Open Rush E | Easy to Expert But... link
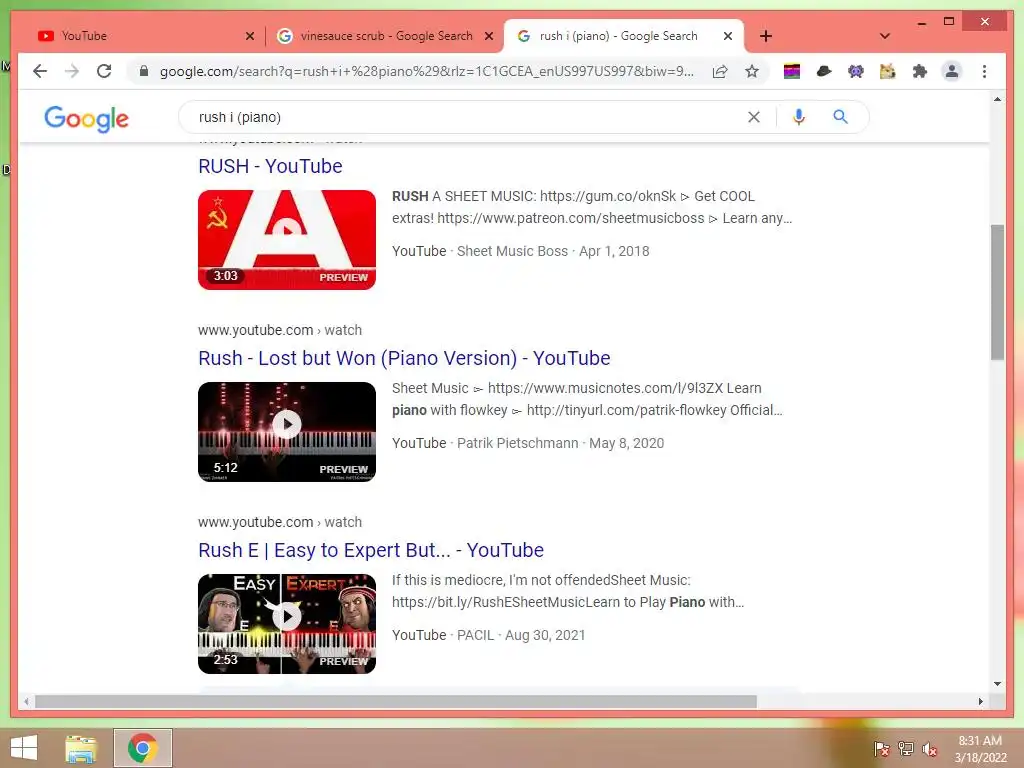 [371, 550]
